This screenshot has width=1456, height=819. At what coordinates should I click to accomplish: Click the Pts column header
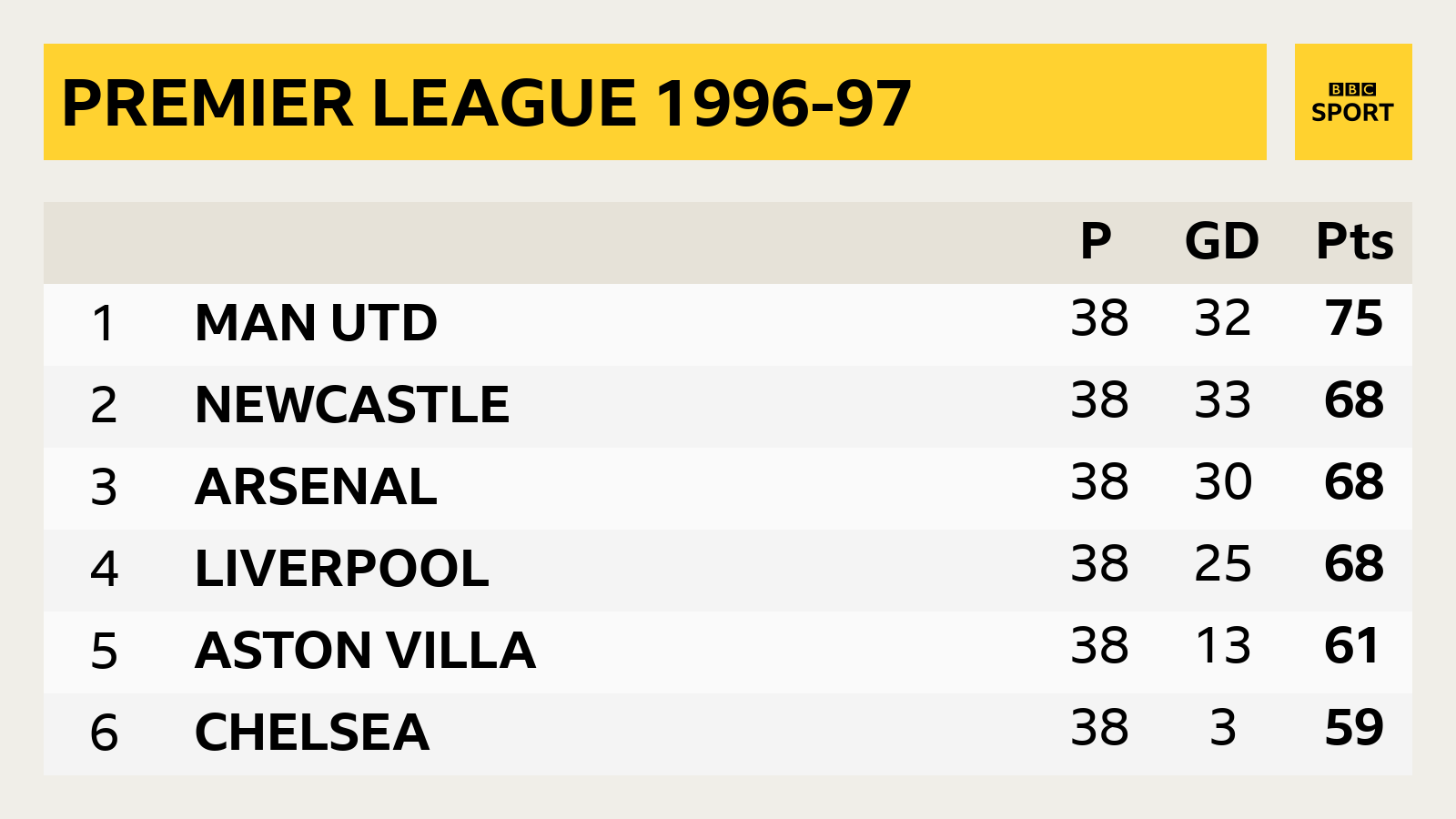tap(1355, 242)
